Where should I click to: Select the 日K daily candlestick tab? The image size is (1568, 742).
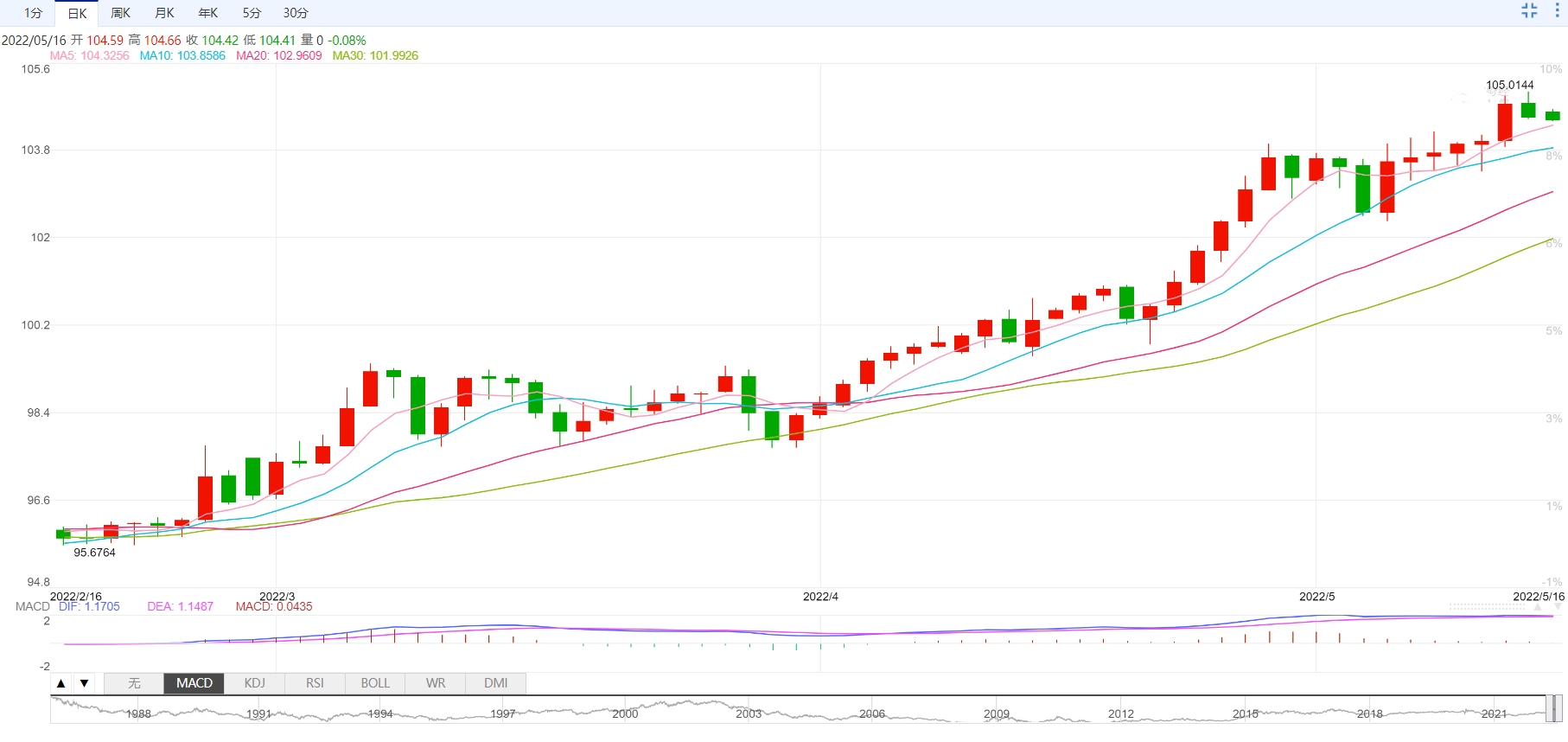(77, 13)
